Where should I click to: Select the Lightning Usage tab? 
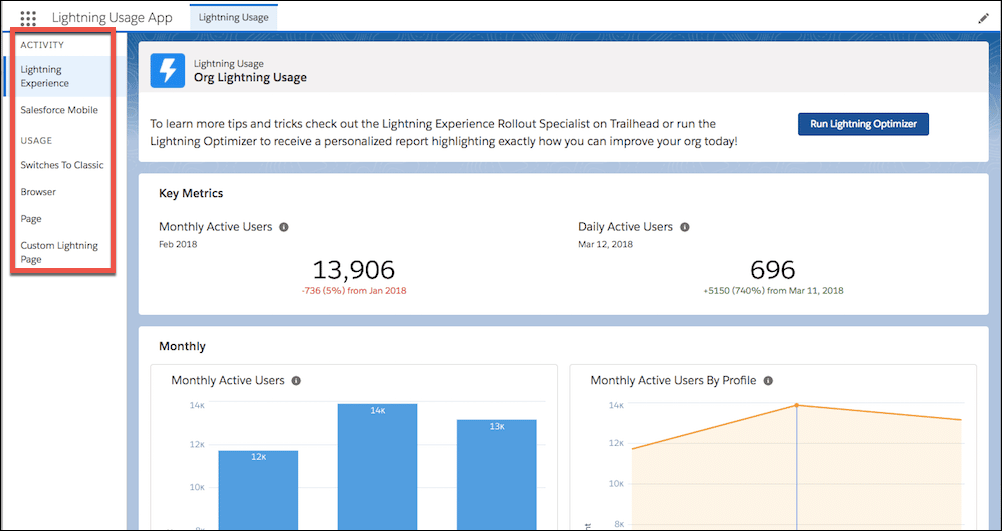click(x=233, y=17)
